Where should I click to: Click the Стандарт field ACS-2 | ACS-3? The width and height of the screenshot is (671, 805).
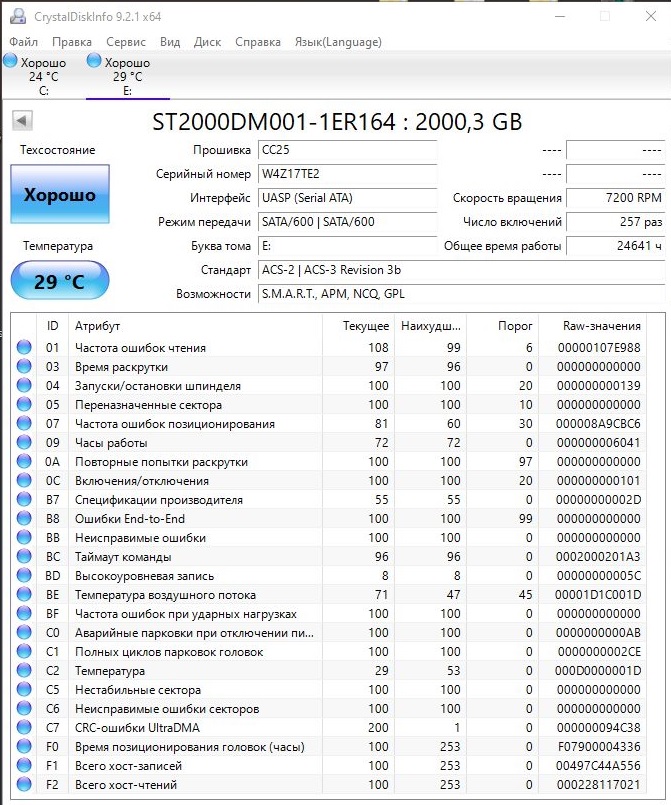pos(461,270)
